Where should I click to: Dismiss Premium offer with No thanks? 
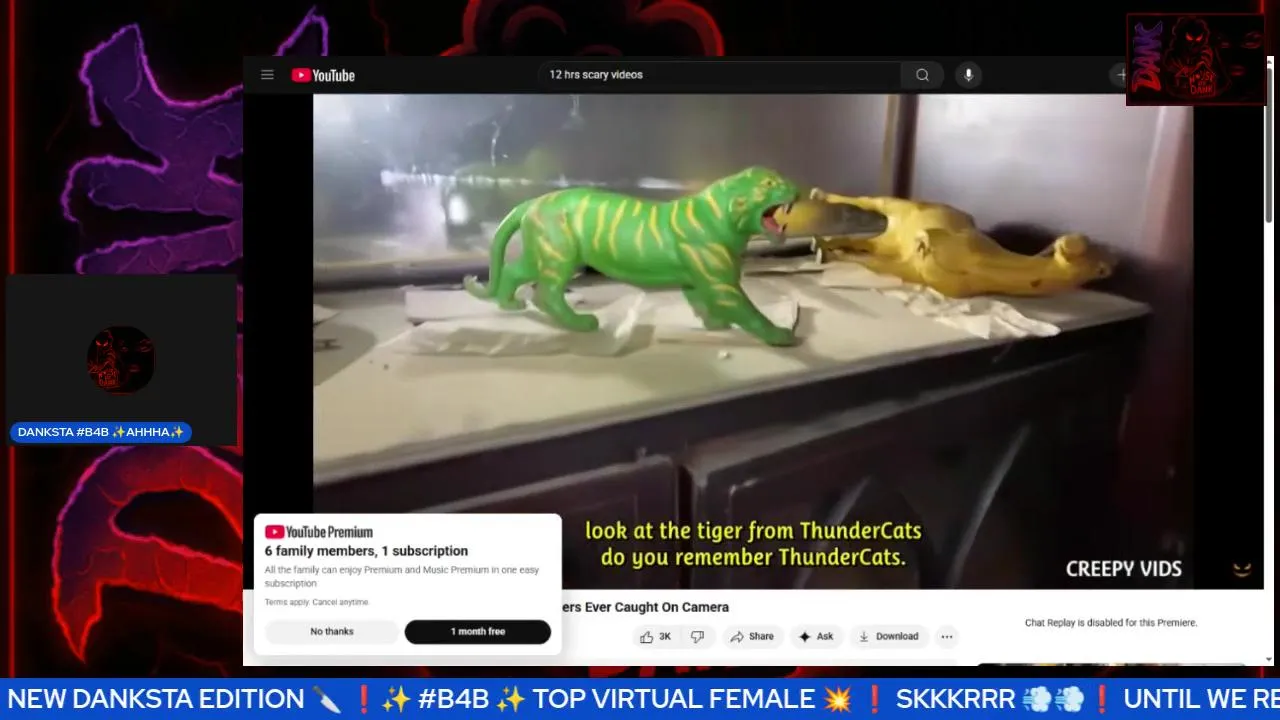332,632
